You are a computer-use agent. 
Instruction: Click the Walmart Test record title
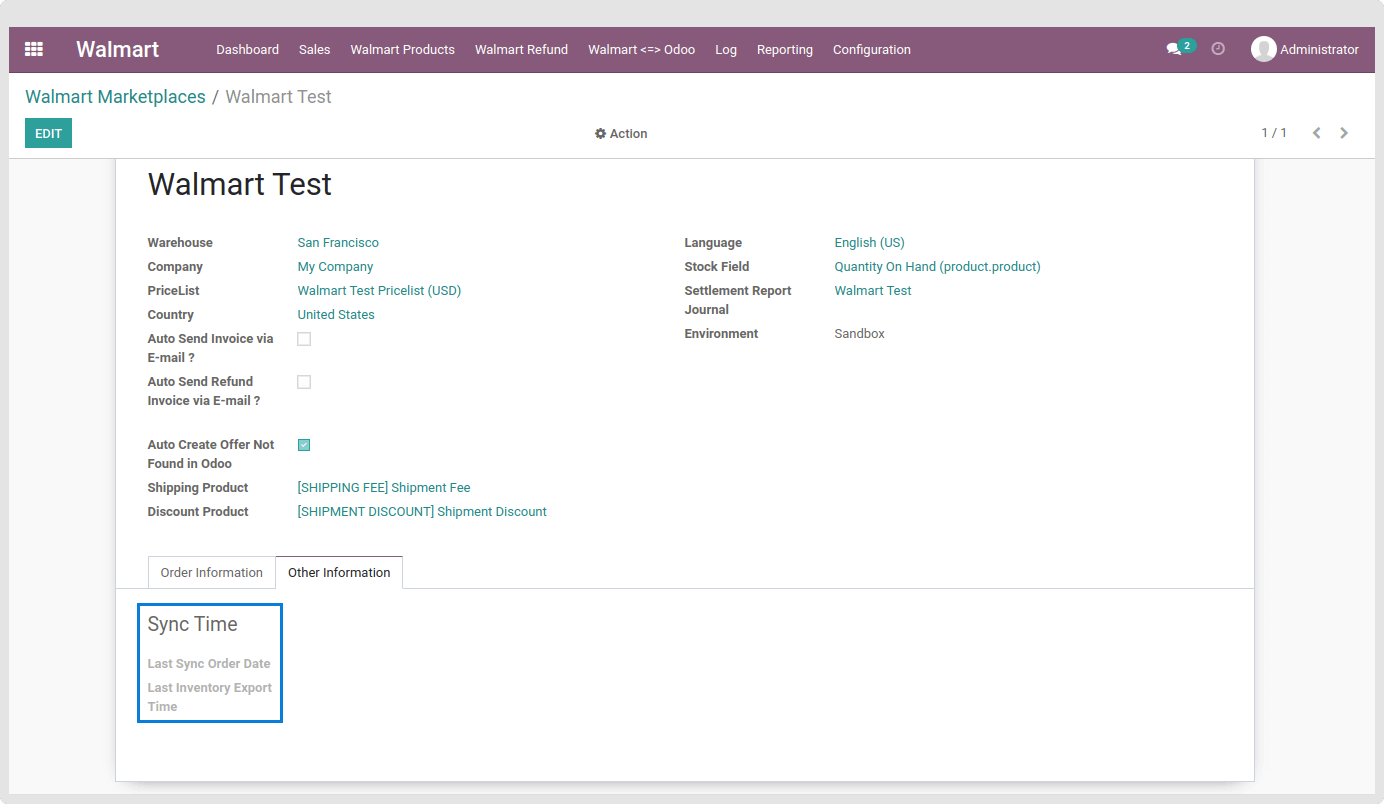[x=240, y=184]
